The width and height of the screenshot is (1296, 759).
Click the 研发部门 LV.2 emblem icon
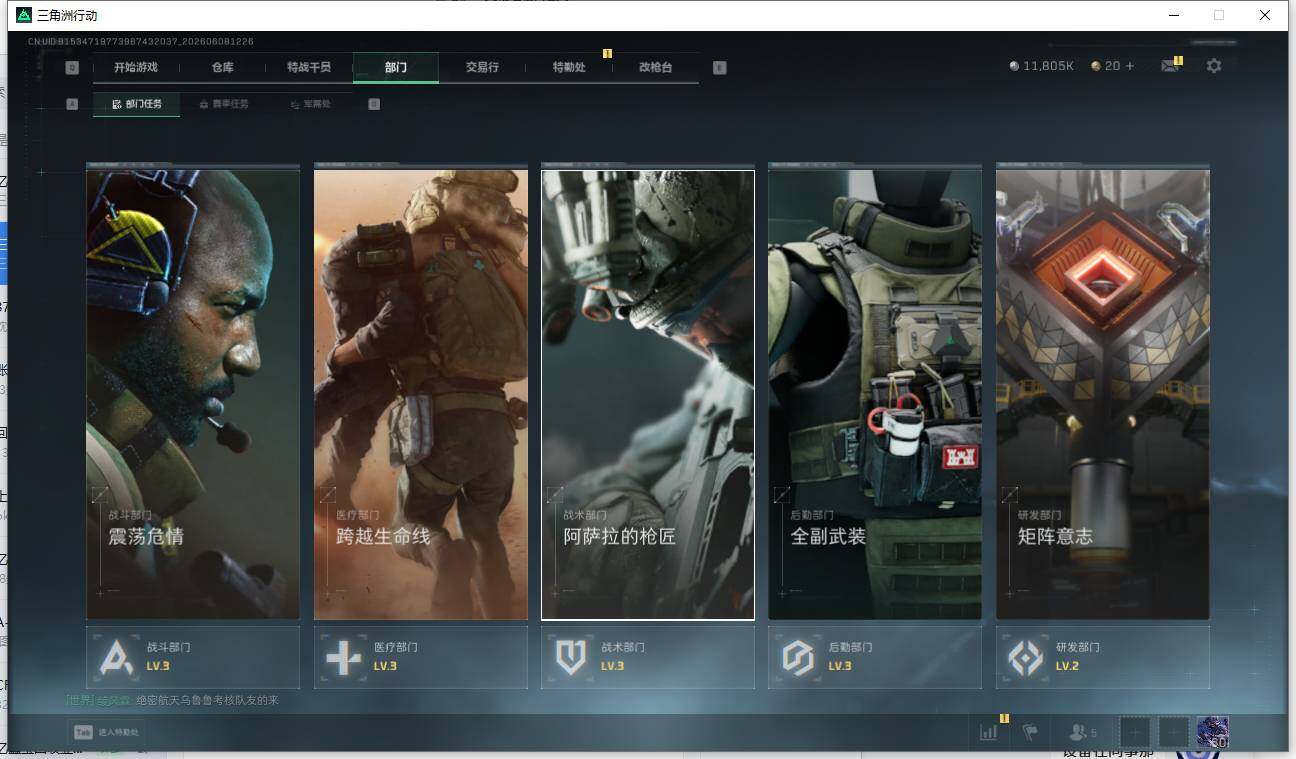tap(1025, 658)
